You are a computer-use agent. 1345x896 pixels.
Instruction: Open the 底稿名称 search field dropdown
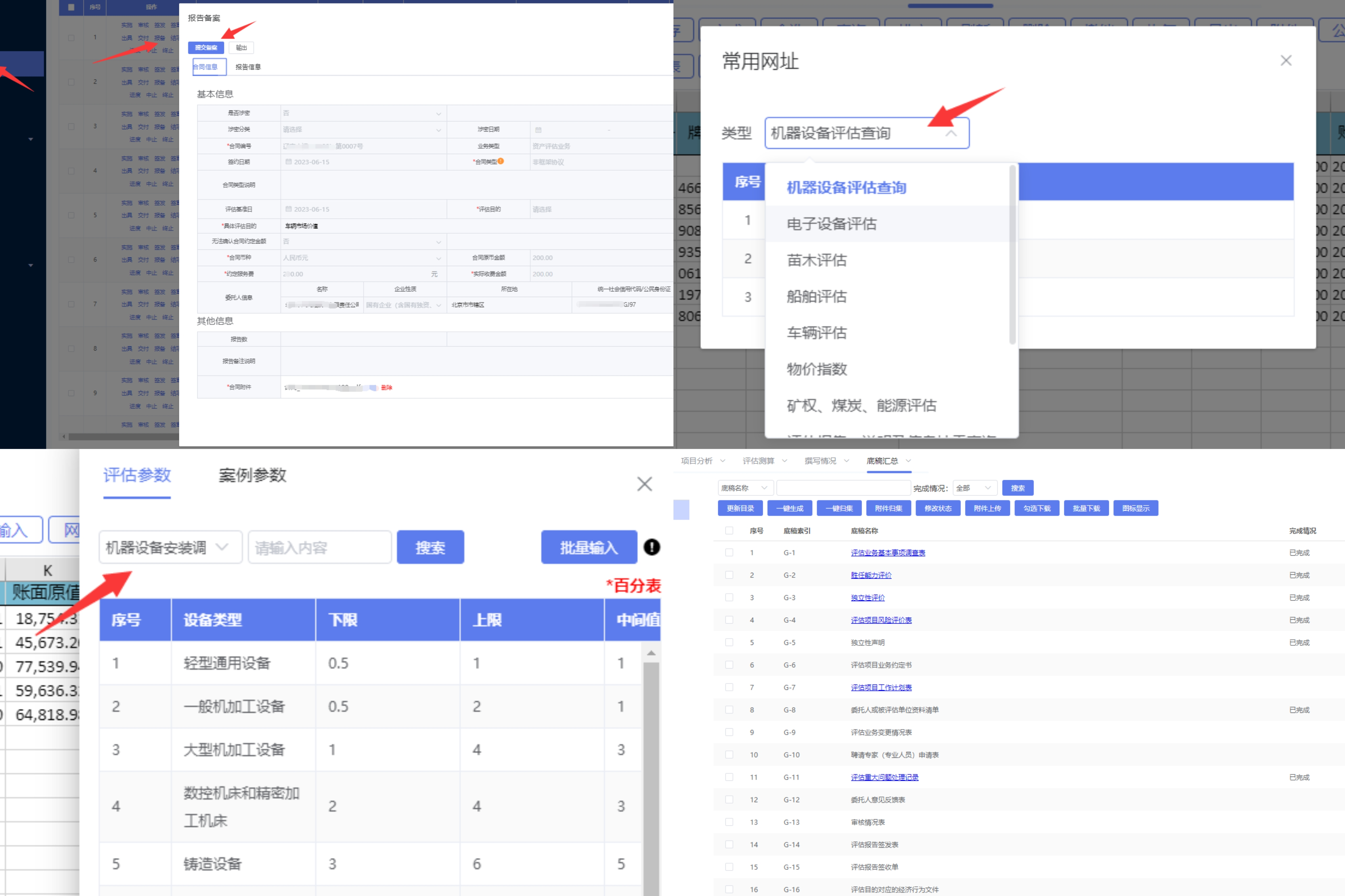pyautogui.click(x=745, y=488)
